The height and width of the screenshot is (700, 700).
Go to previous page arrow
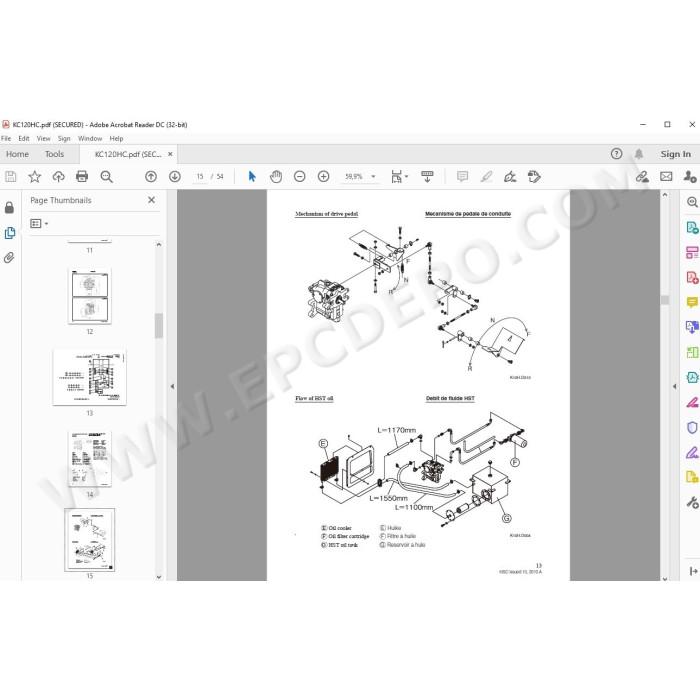tap(151, 177)
